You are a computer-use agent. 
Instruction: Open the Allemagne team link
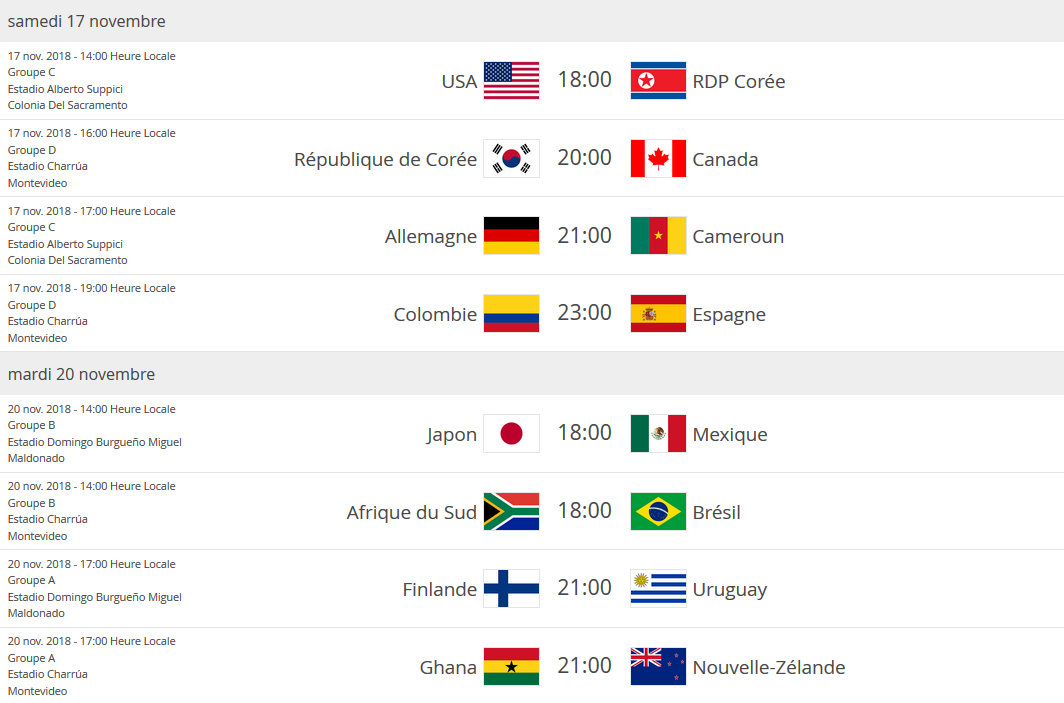point(430,237)
